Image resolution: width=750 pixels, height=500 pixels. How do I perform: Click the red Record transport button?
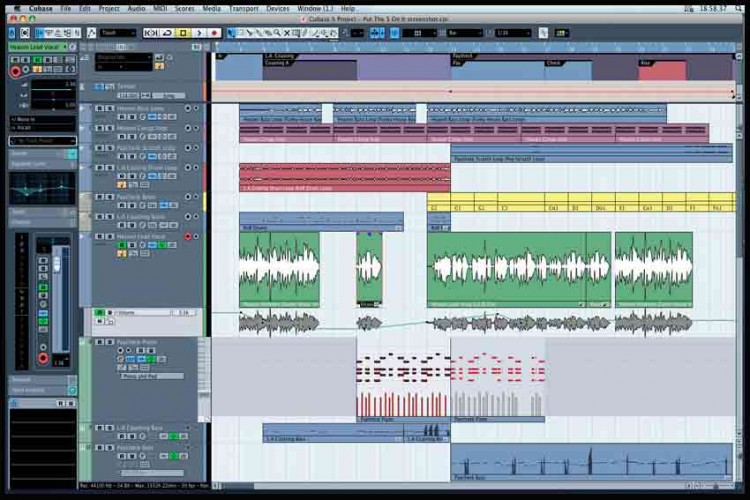tap(214, 33)
